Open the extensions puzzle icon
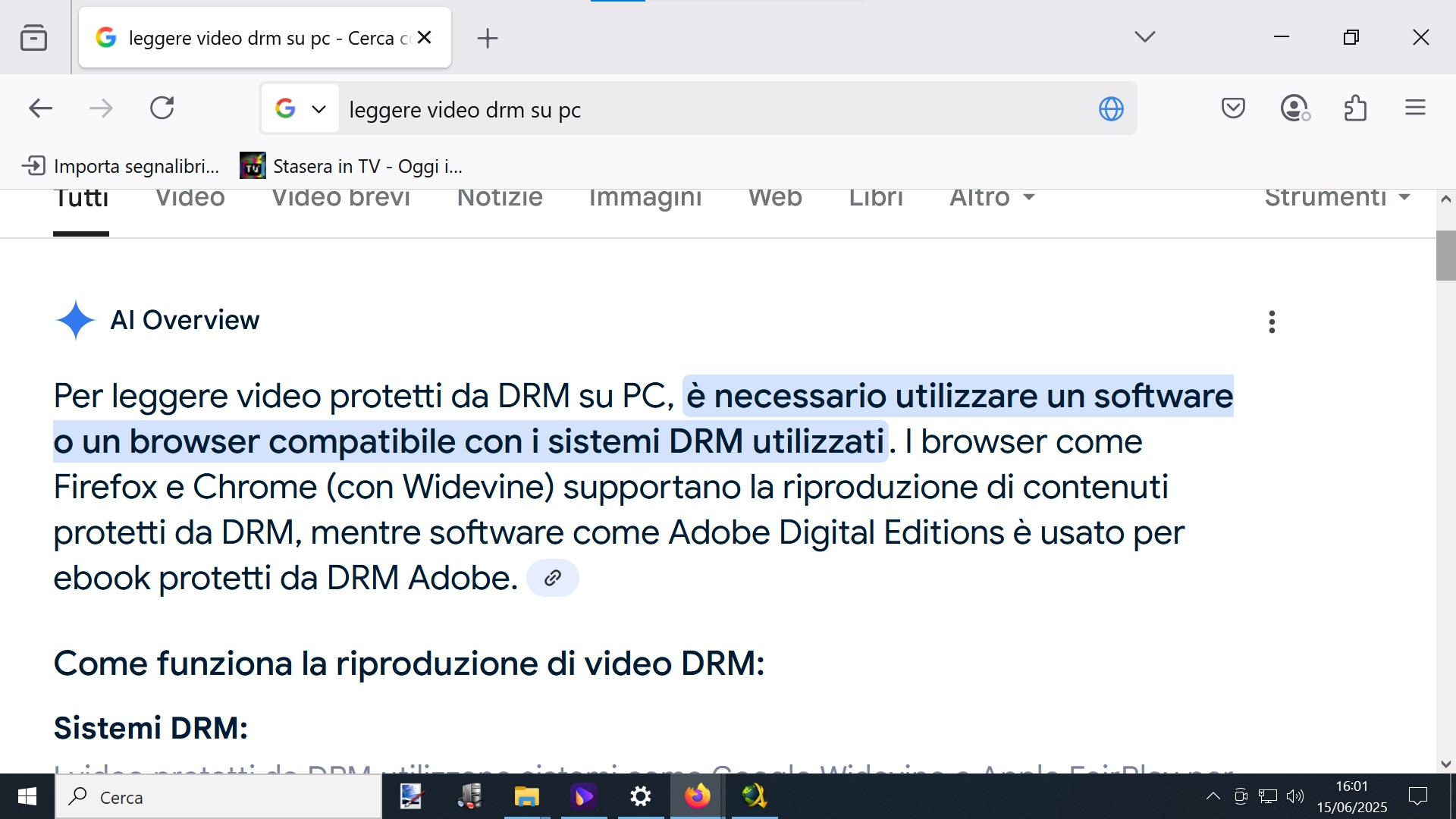Image resolution: width=1456 pixels, height=819 pixels. (1355, 108)
